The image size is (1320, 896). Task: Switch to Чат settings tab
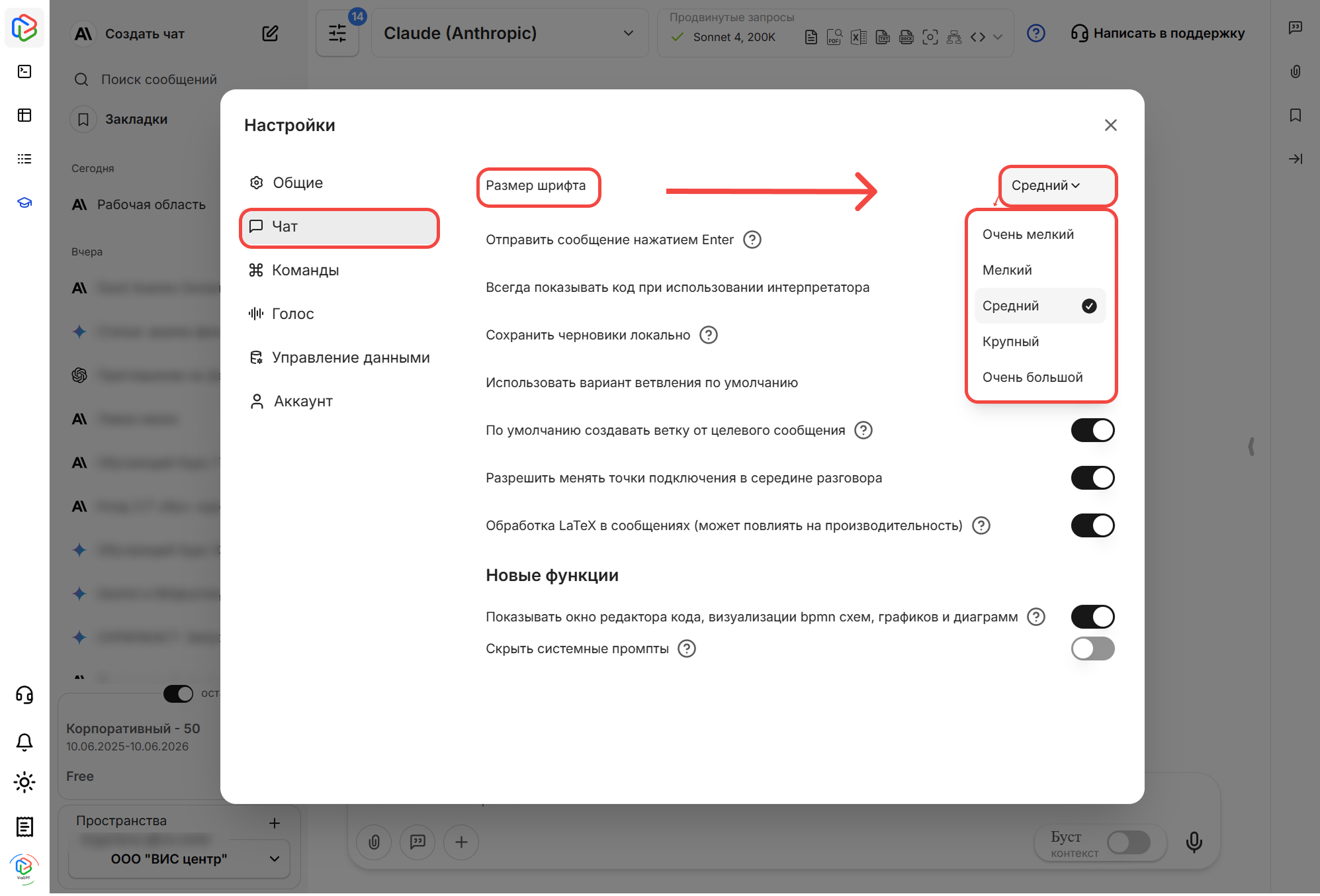(x=339, y=226)
